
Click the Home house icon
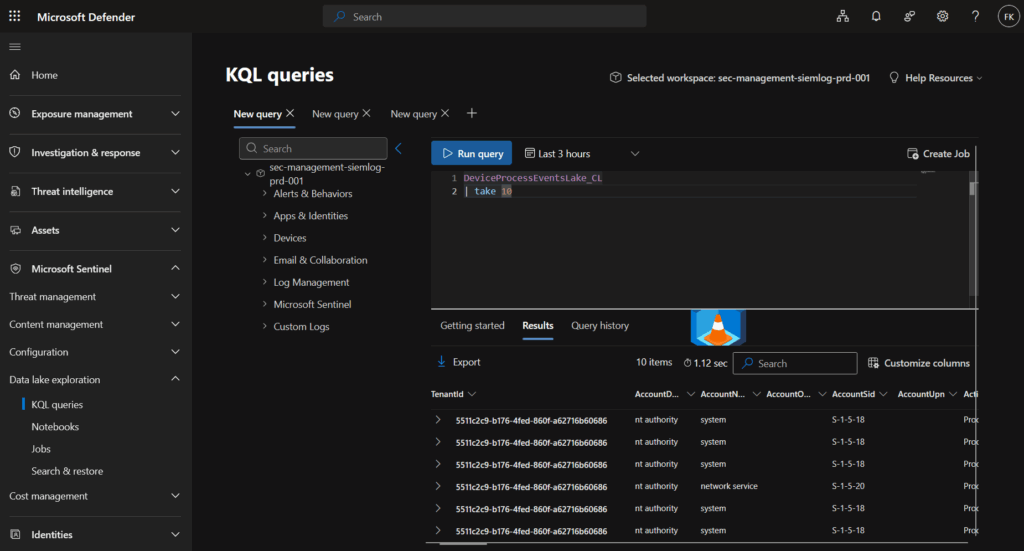[x=15, y=74]
